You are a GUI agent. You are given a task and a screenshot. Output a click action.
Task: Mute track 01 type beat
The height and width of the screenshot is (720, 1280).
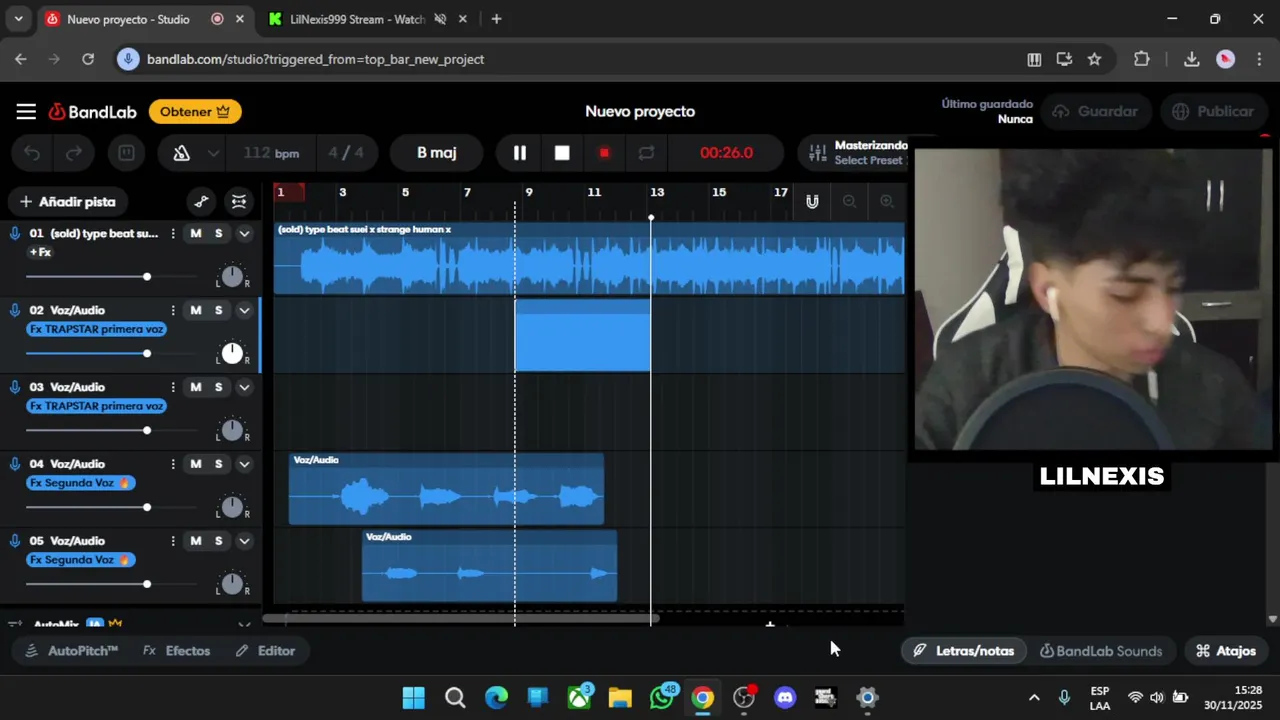[196, 234]
